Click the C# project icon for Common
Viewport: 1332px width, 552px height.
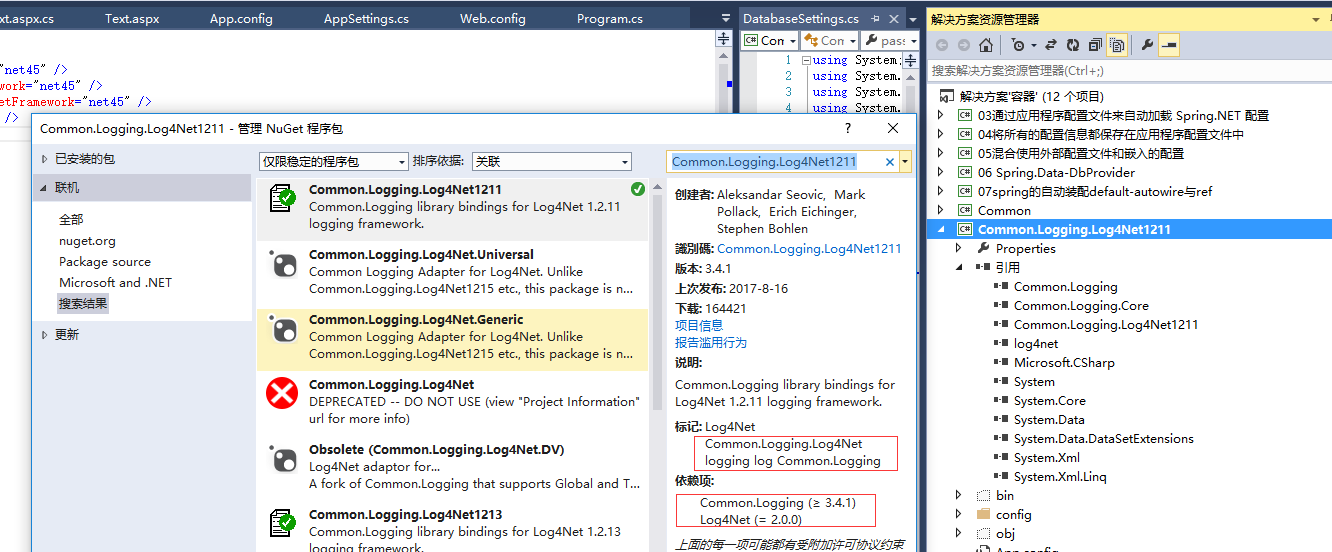(965, 210)
